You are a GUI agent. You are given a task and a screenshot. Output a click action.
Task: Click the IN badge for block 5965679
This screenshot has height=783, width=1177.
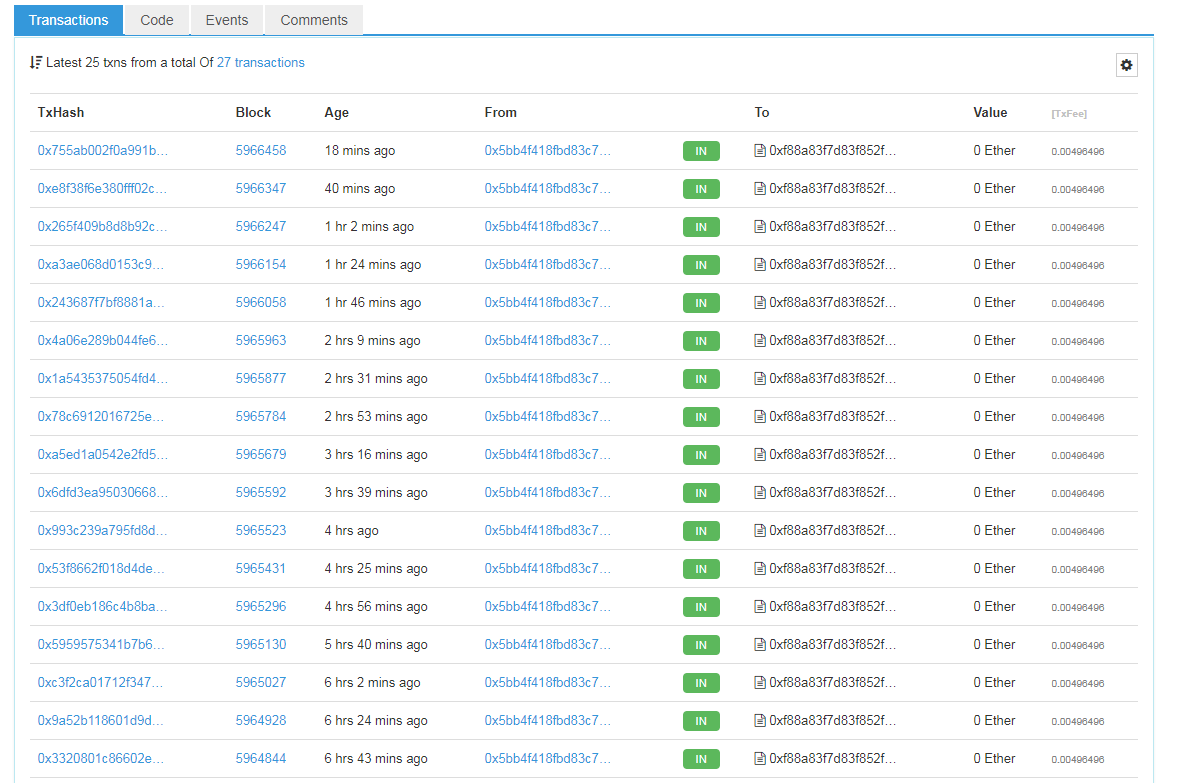(x=701, y=455)
